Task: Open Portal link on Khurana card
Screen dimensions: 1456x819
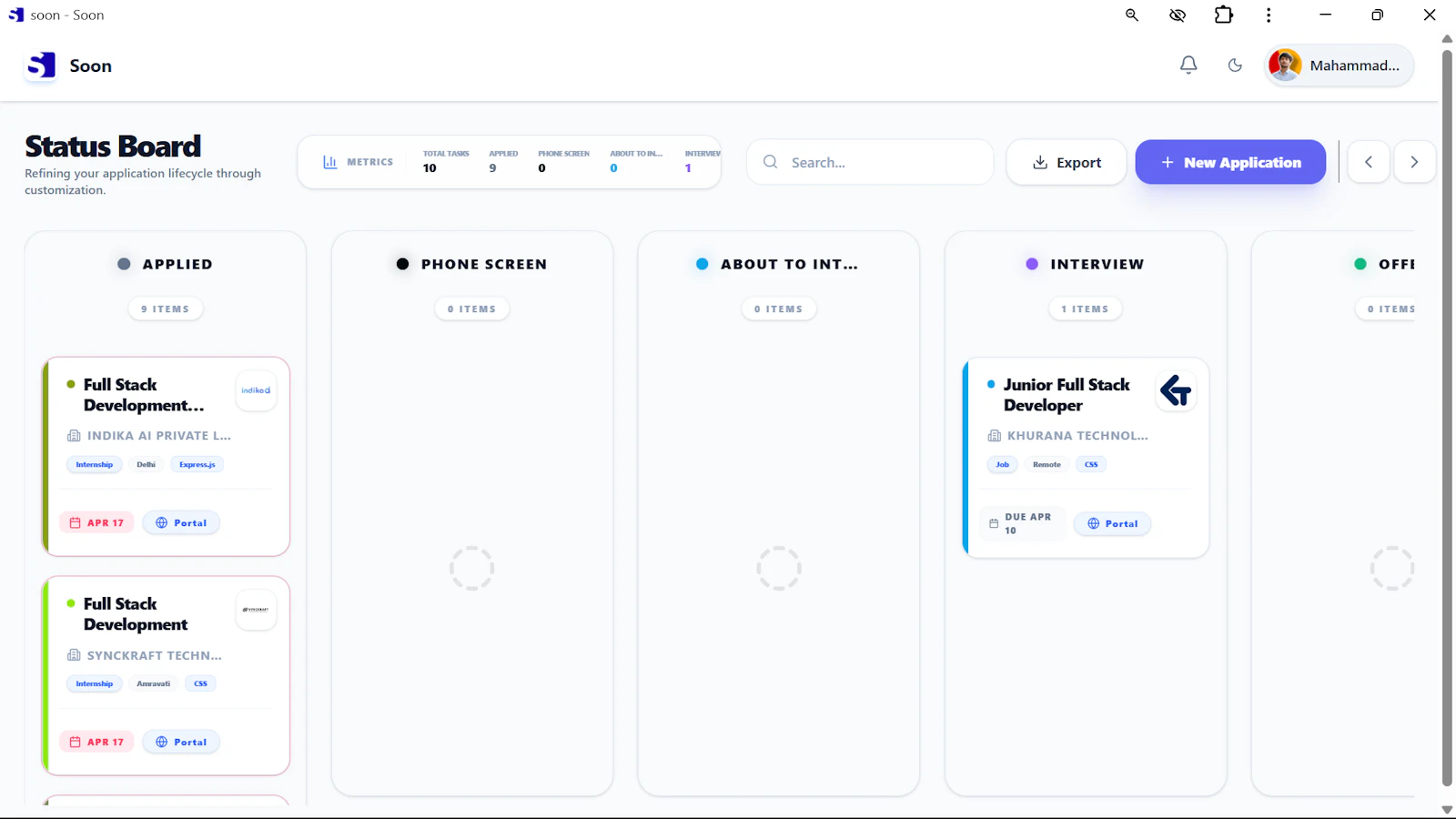Action: pyautogui.click(x=1112, y=523)
